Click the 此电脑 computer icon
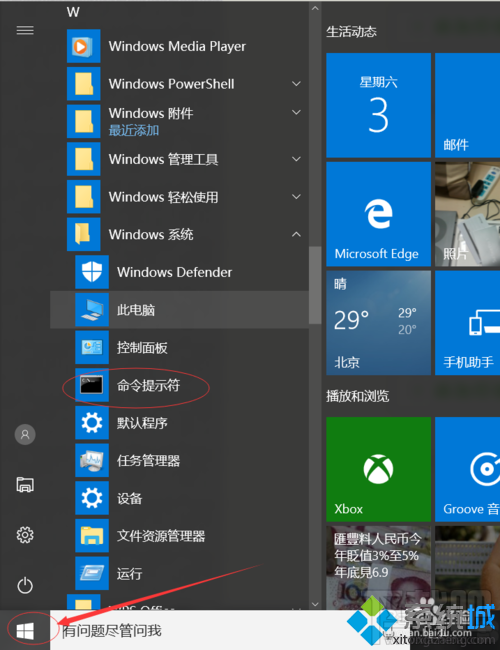 click(x=92, y=310)
